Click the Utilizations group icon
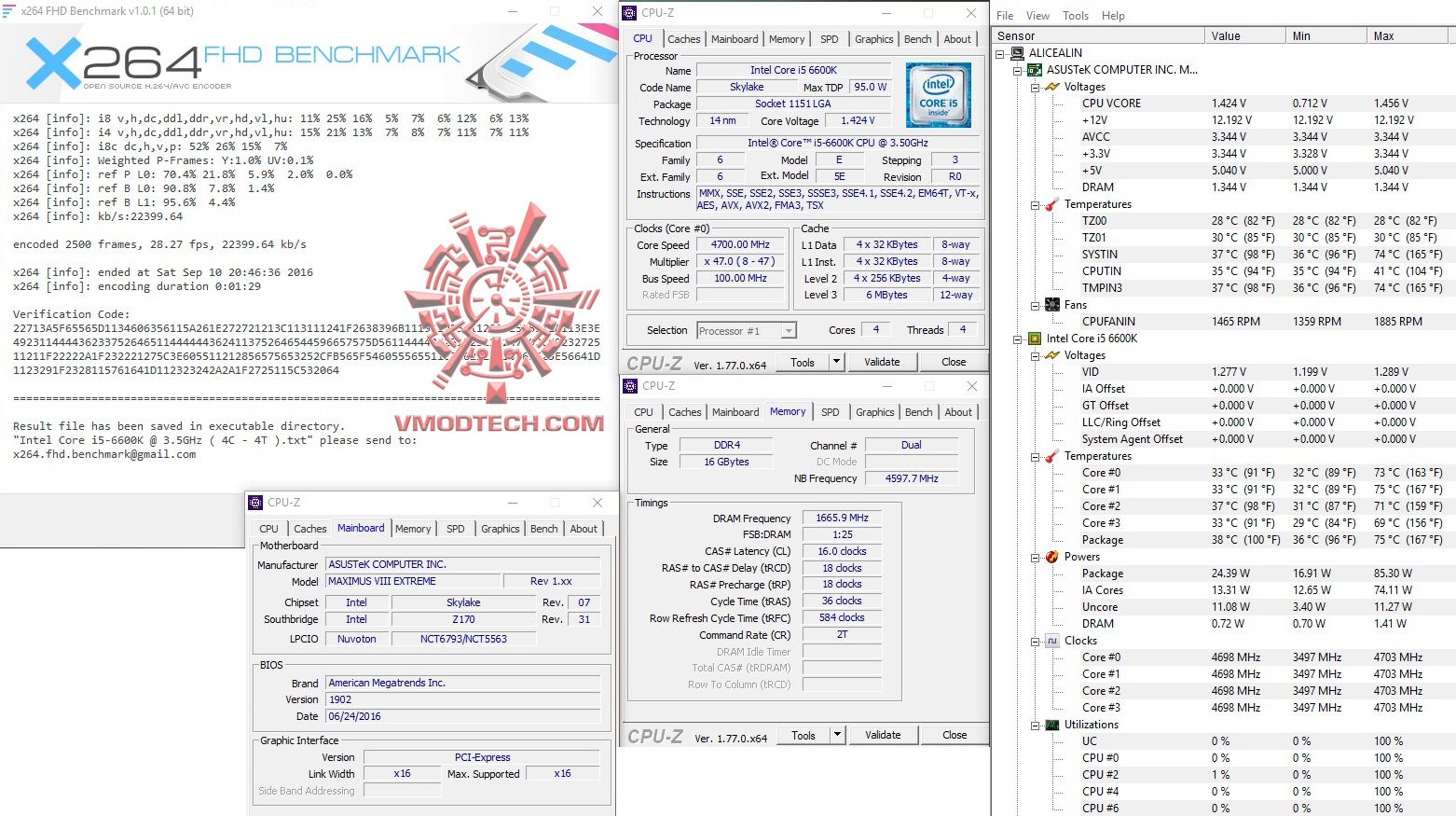The width and height of the screenshot is (1456, 816). click(x=1052, y=725)
